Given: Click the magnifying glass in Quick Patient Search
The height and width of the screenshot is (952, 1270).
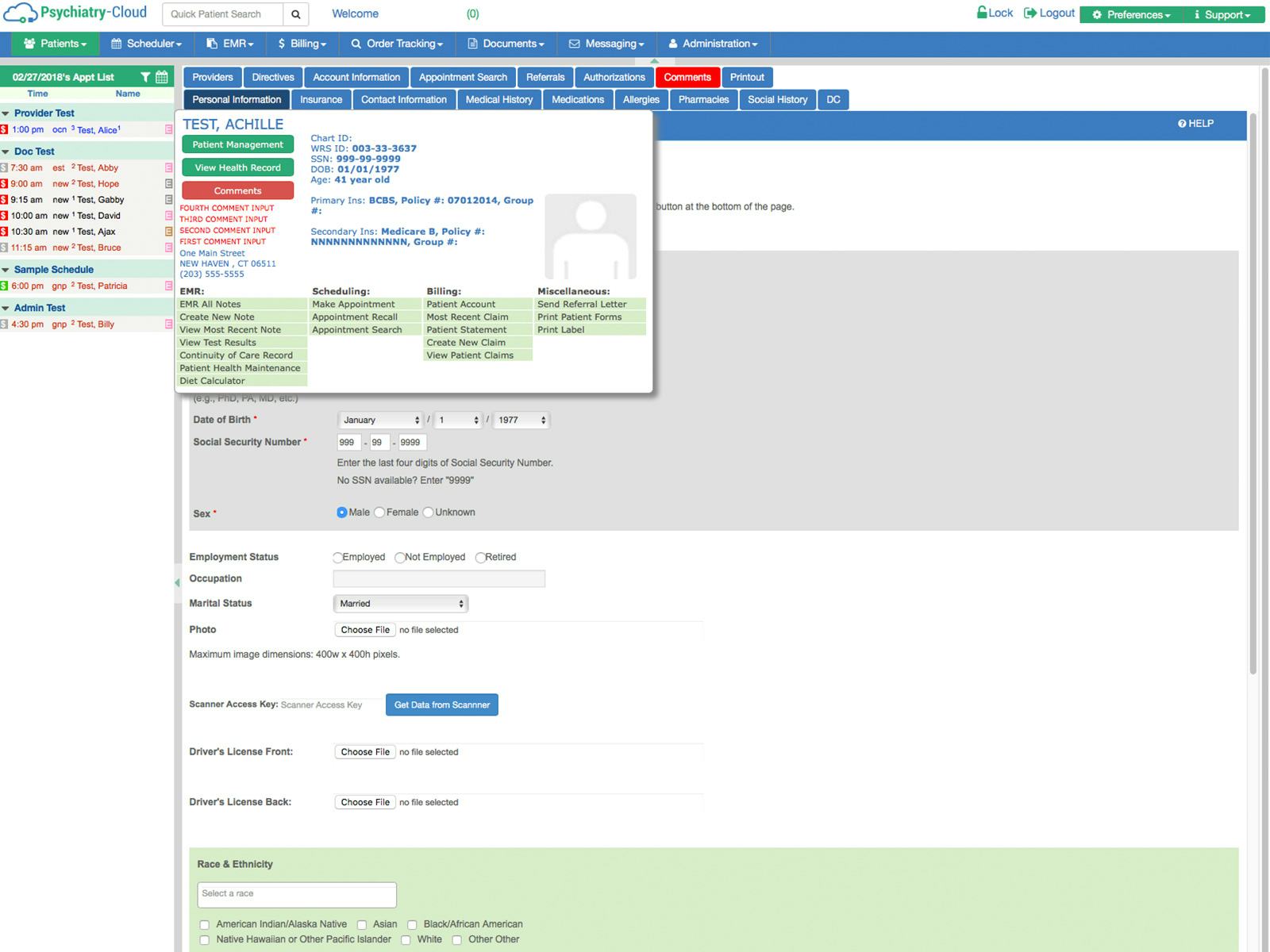Looking at the screenshot, I should tap(295, 13).
